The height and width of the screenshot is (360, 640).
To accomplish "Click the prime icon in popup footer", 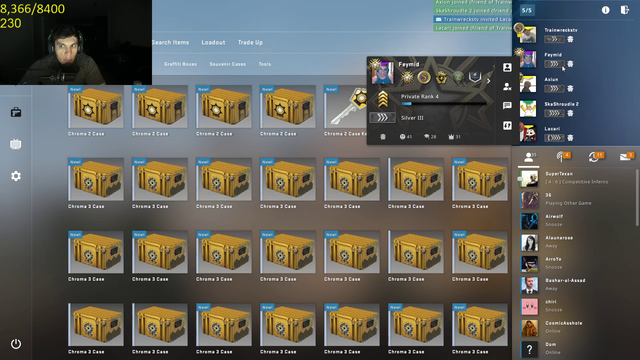I will tap(382, 137).
